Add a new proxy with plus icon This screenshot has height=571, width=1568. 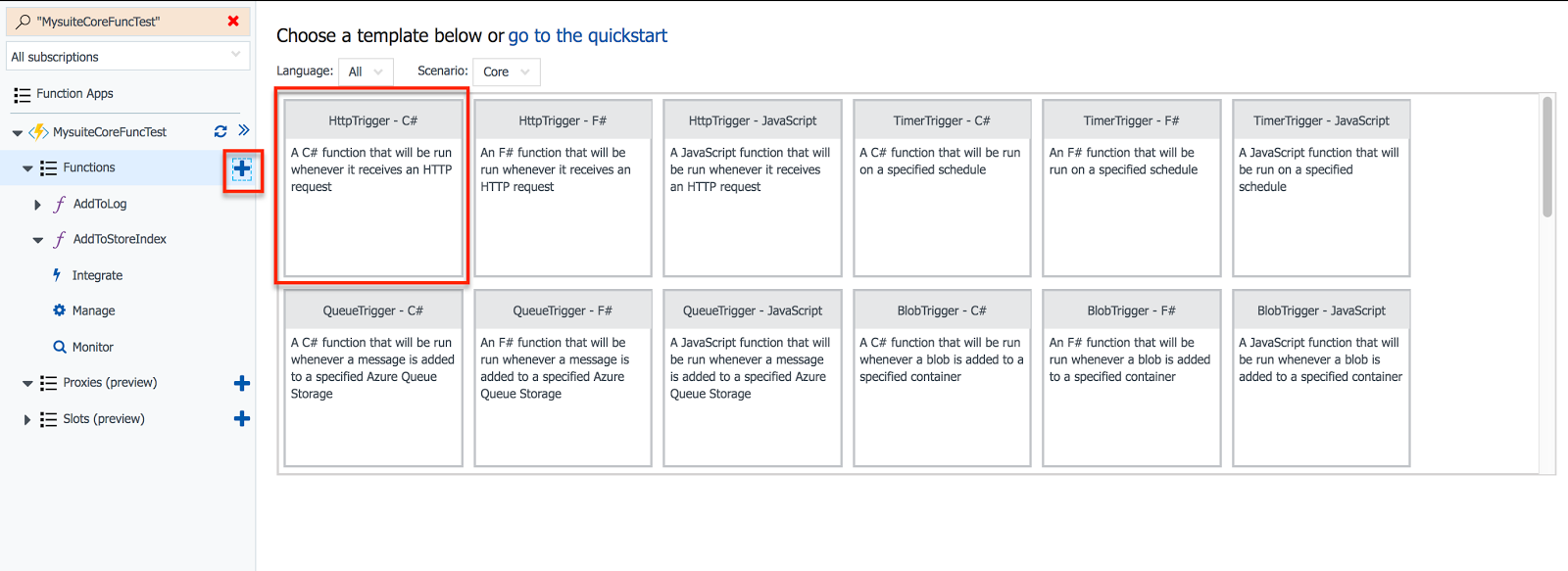(x=242, y=383)
